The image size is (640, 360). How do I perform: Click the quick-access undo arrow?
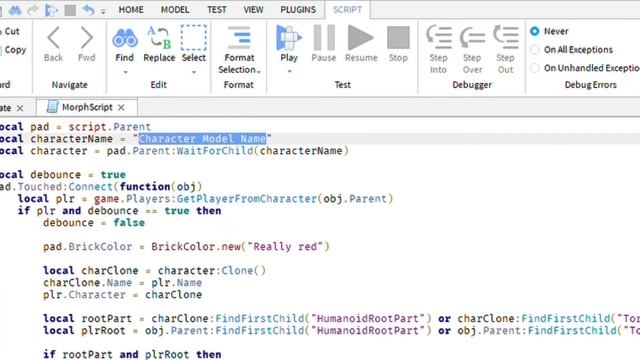[x=88, y=10]
